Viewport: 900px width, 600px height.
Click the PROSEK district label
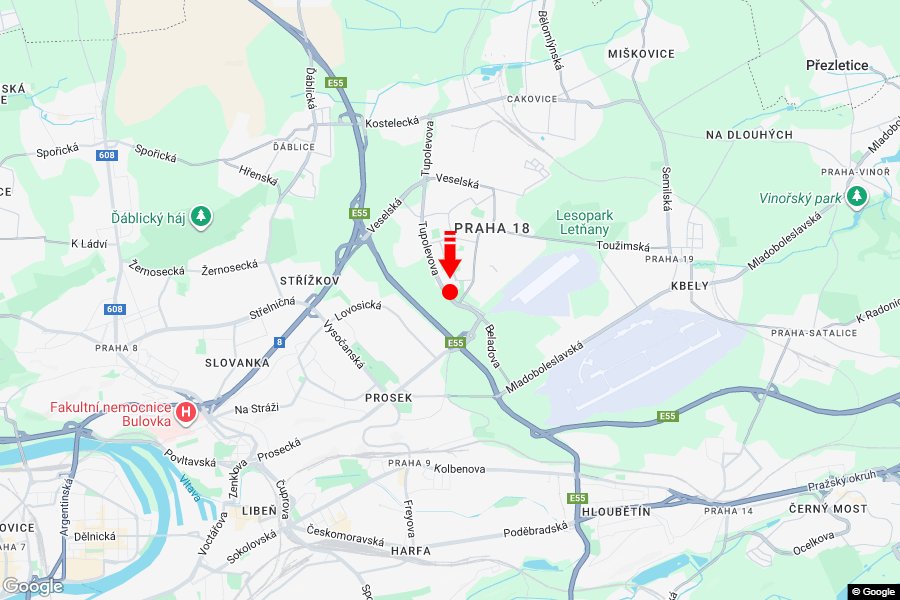point(389,397)
